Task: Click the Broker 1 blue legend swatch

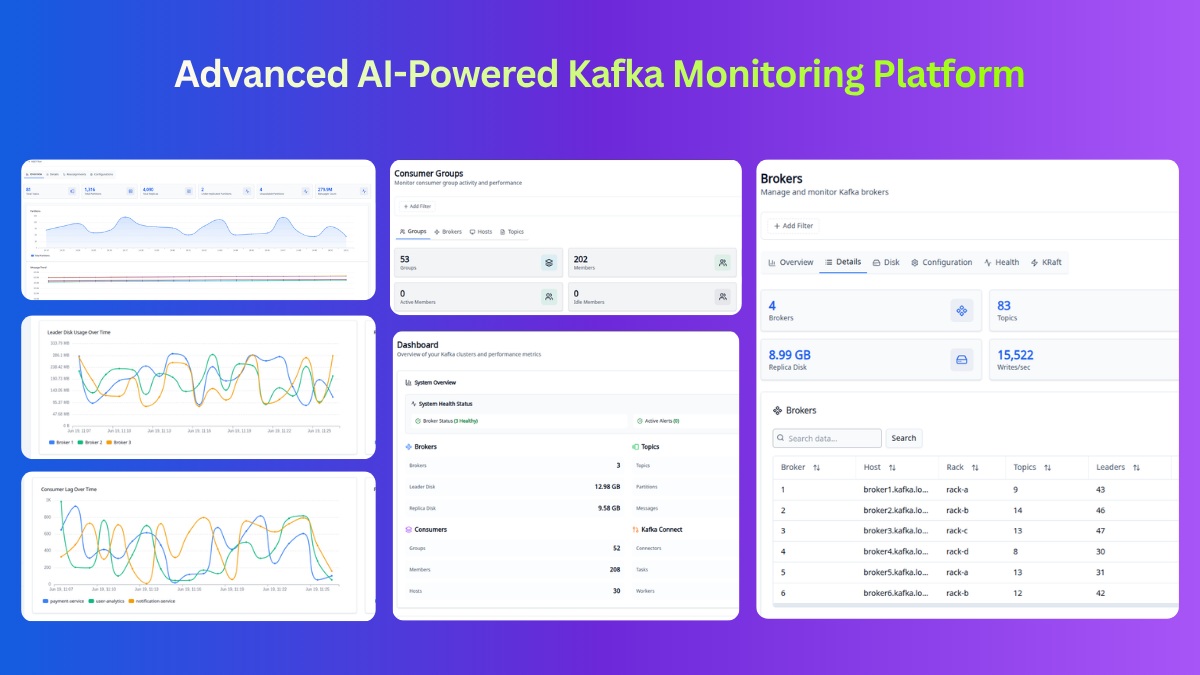Action: (x=51, y=442)
